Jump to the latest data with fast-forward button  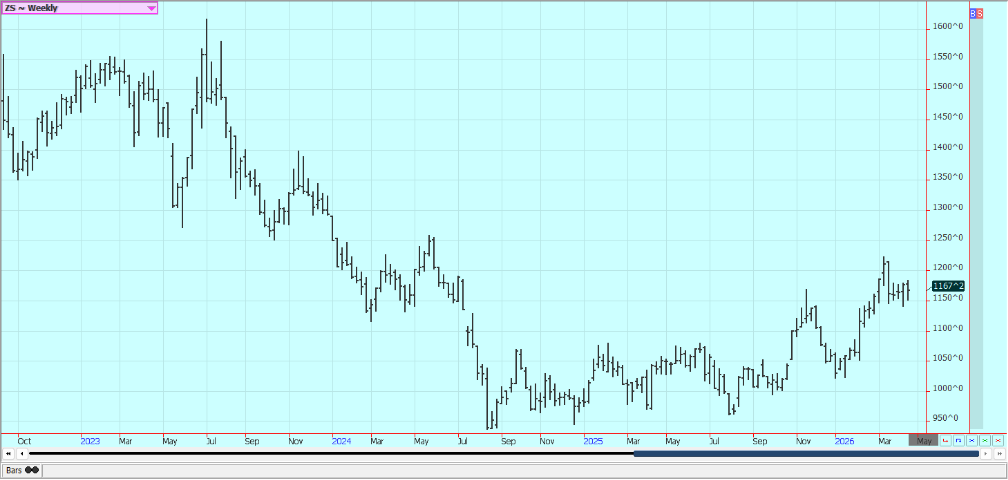tap(999, 454)
